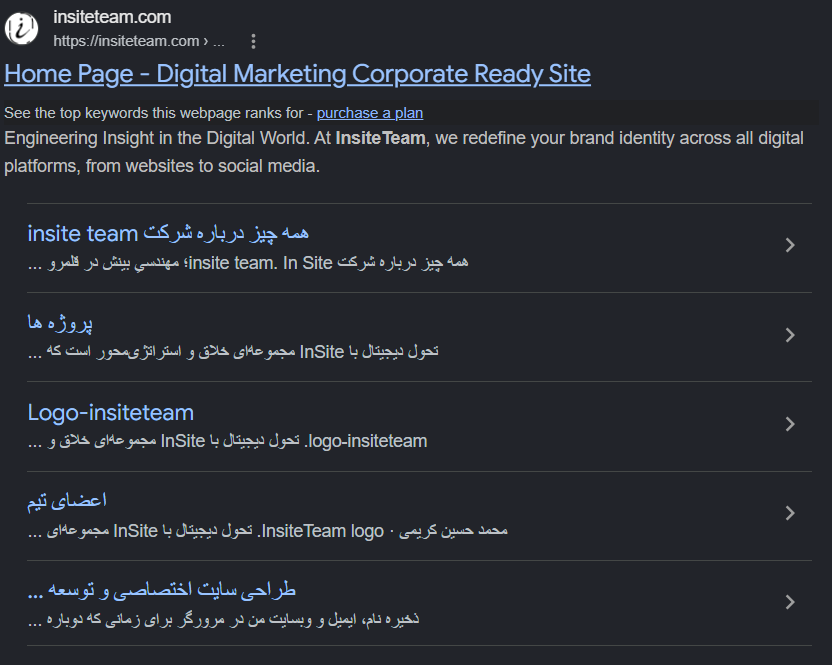Image resolution: width=832 pixels, height=665 pixels.
Task: Open the طراحی سایت اختصاصی و توسعه sitelink
Action: pyautogui.click(x=161, y=590)
